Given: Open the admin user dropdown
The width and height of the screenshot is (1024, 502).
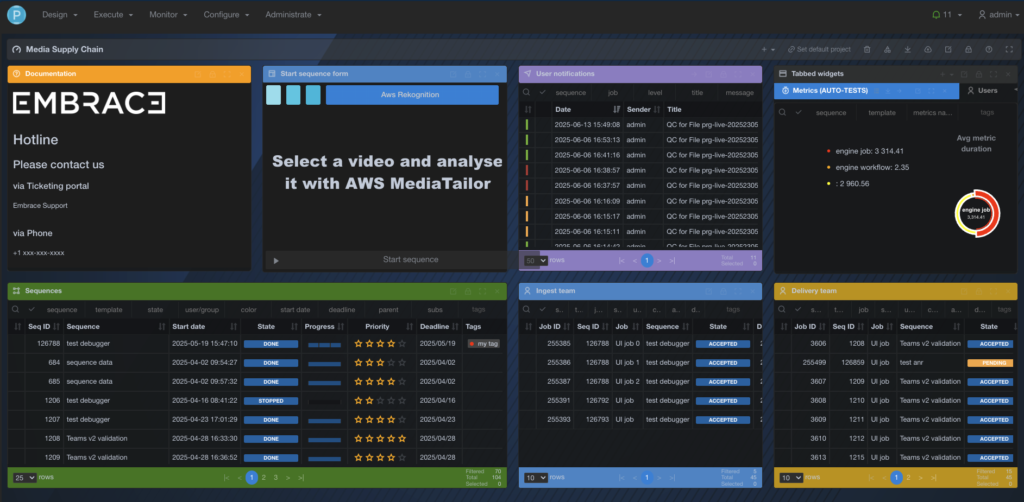Looking at the screenshot, I should pos(999,14).
